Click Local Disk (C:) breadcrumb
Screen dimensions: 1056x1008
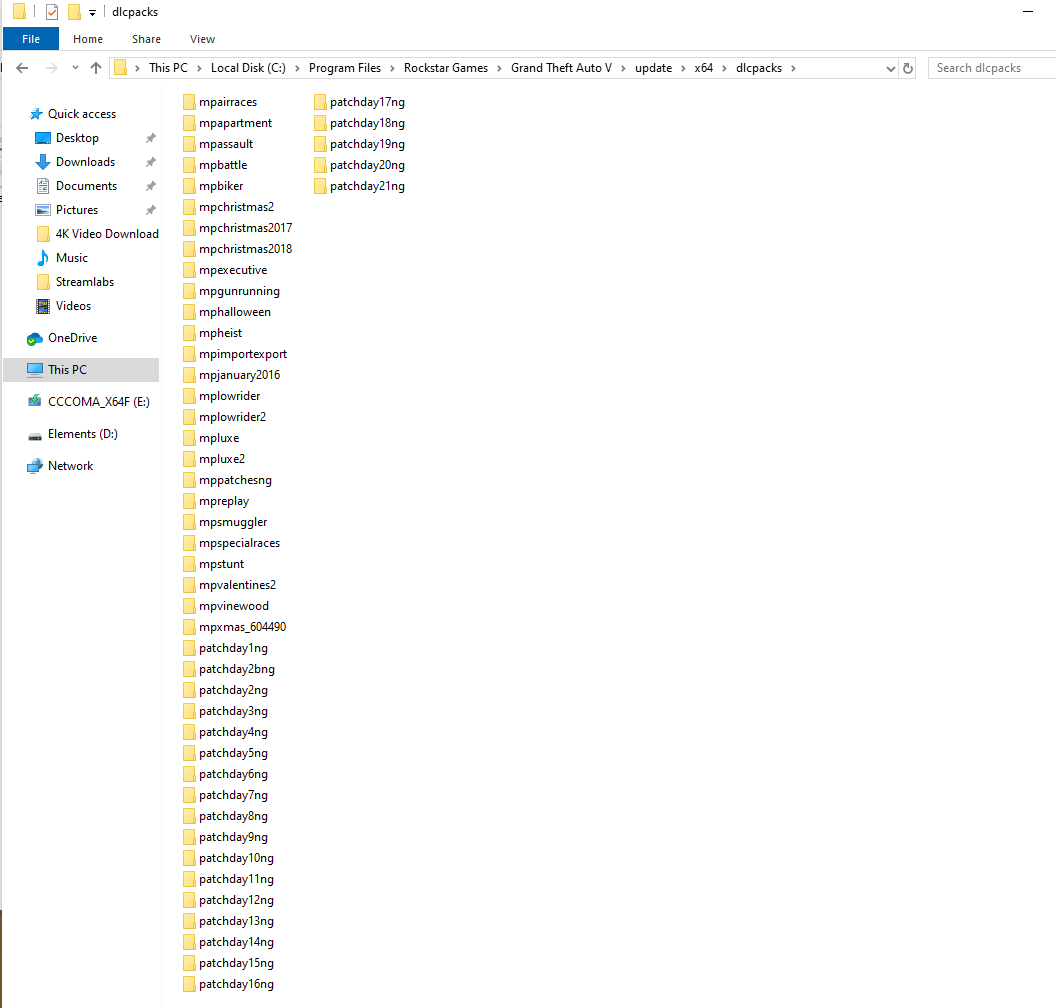[248, 68]
